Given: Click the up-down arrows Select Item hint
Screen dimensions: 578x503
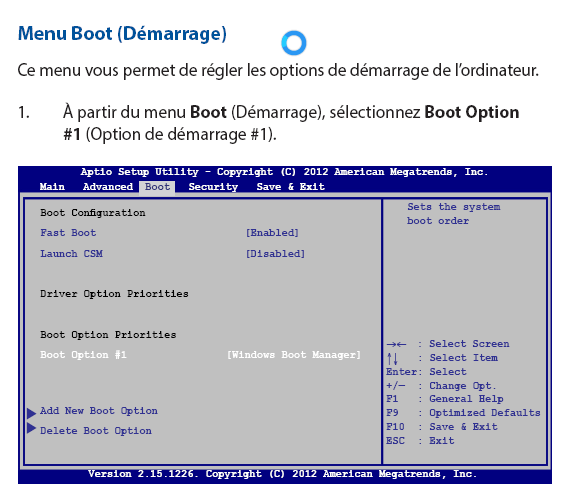Looking at the screenshot, I should point(442,358).
